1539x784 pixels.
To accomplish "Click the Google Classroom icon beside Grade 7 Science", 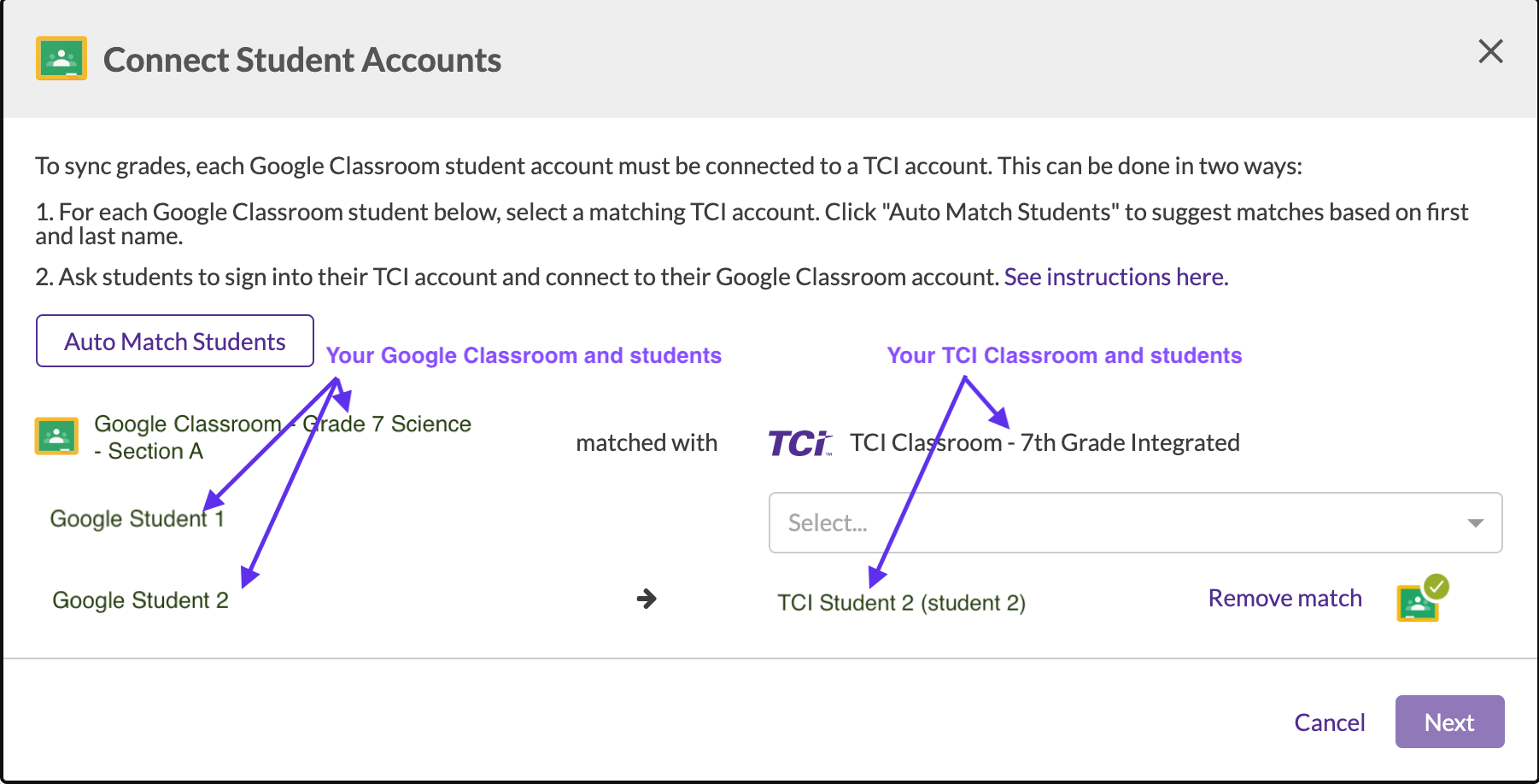I will (57, 436).
